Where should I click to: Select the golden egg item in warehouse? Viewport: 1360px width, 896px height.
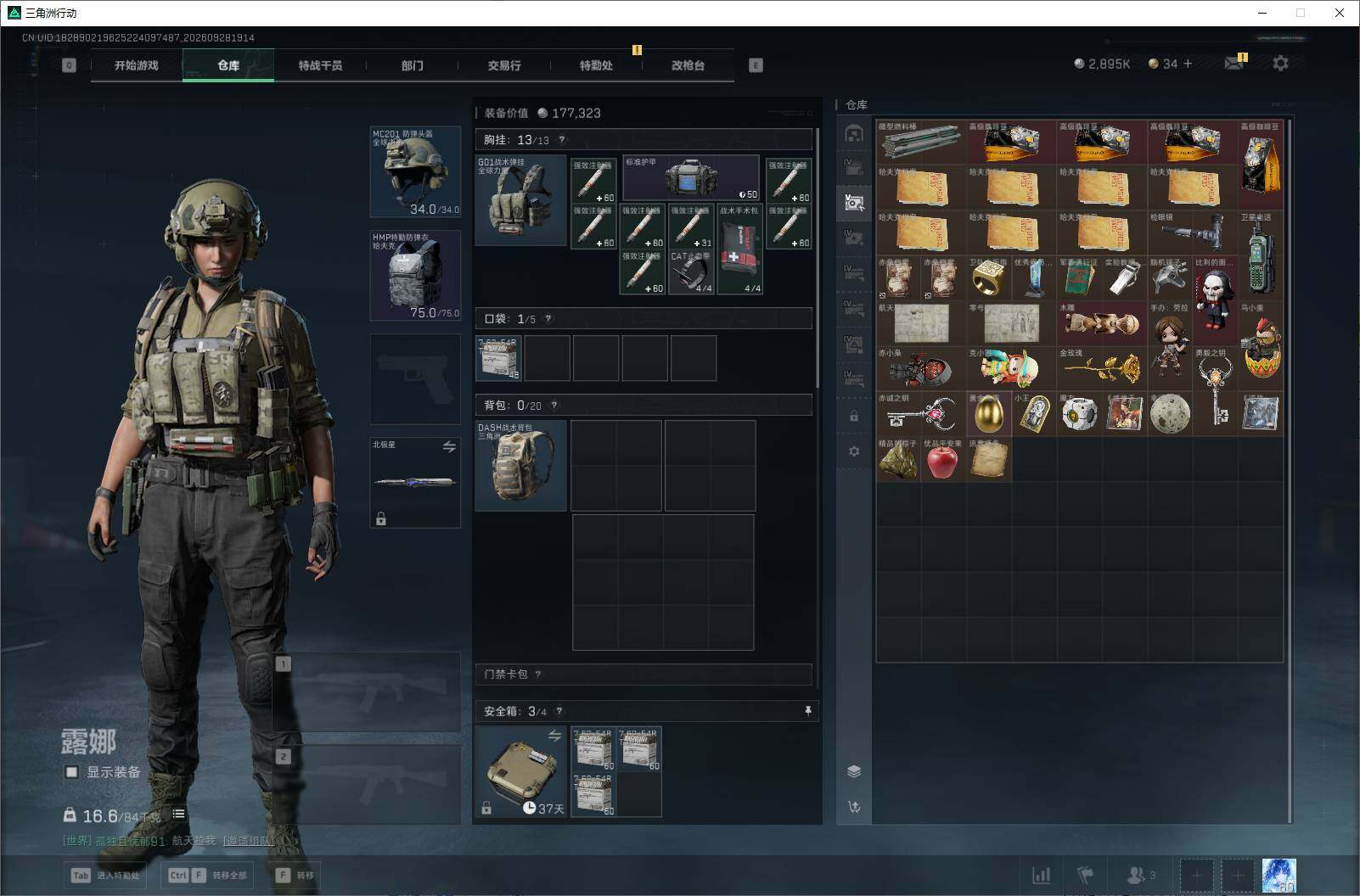point(988,414)
